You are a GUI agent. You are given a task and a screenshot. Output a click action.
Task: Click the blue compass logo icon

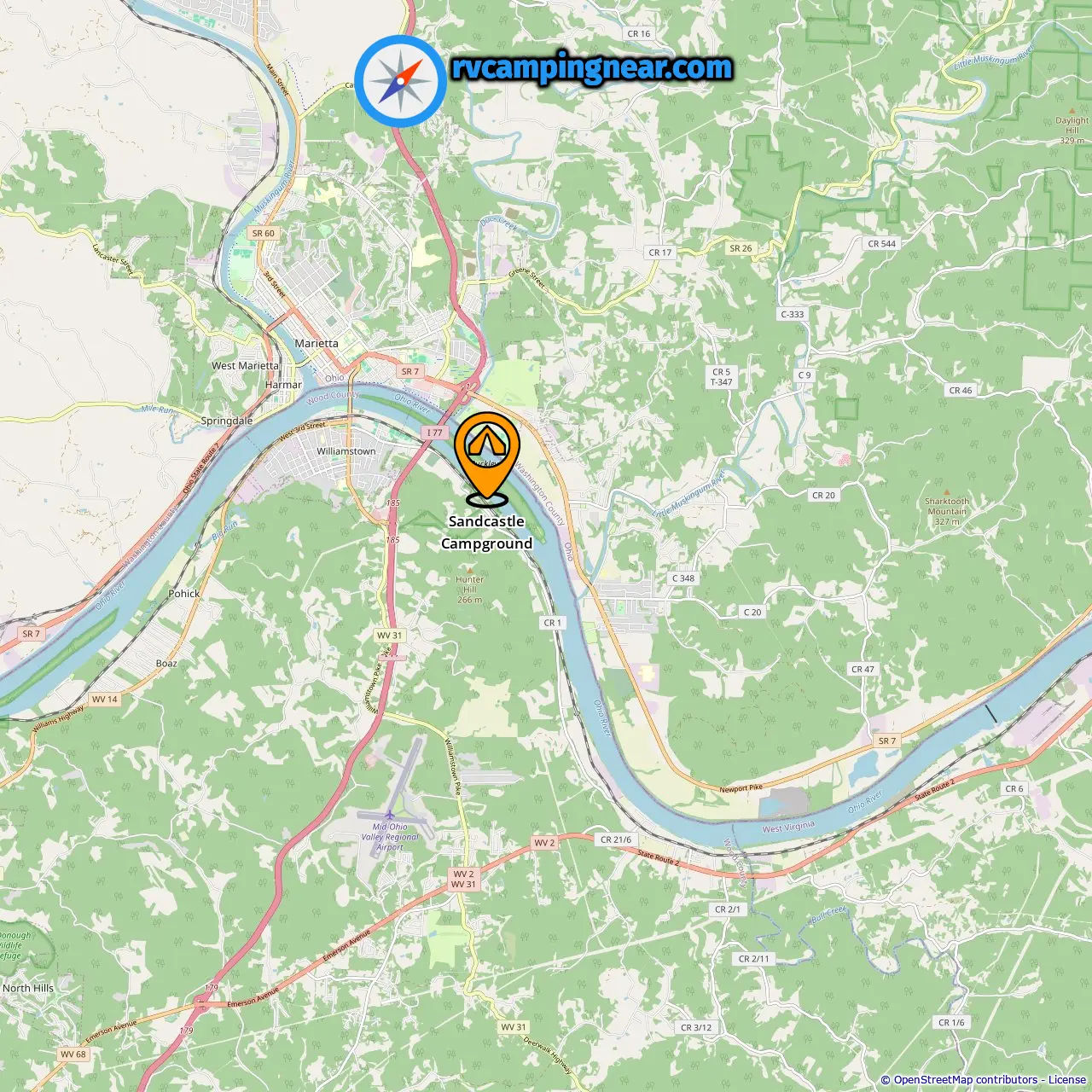[401, 82]
